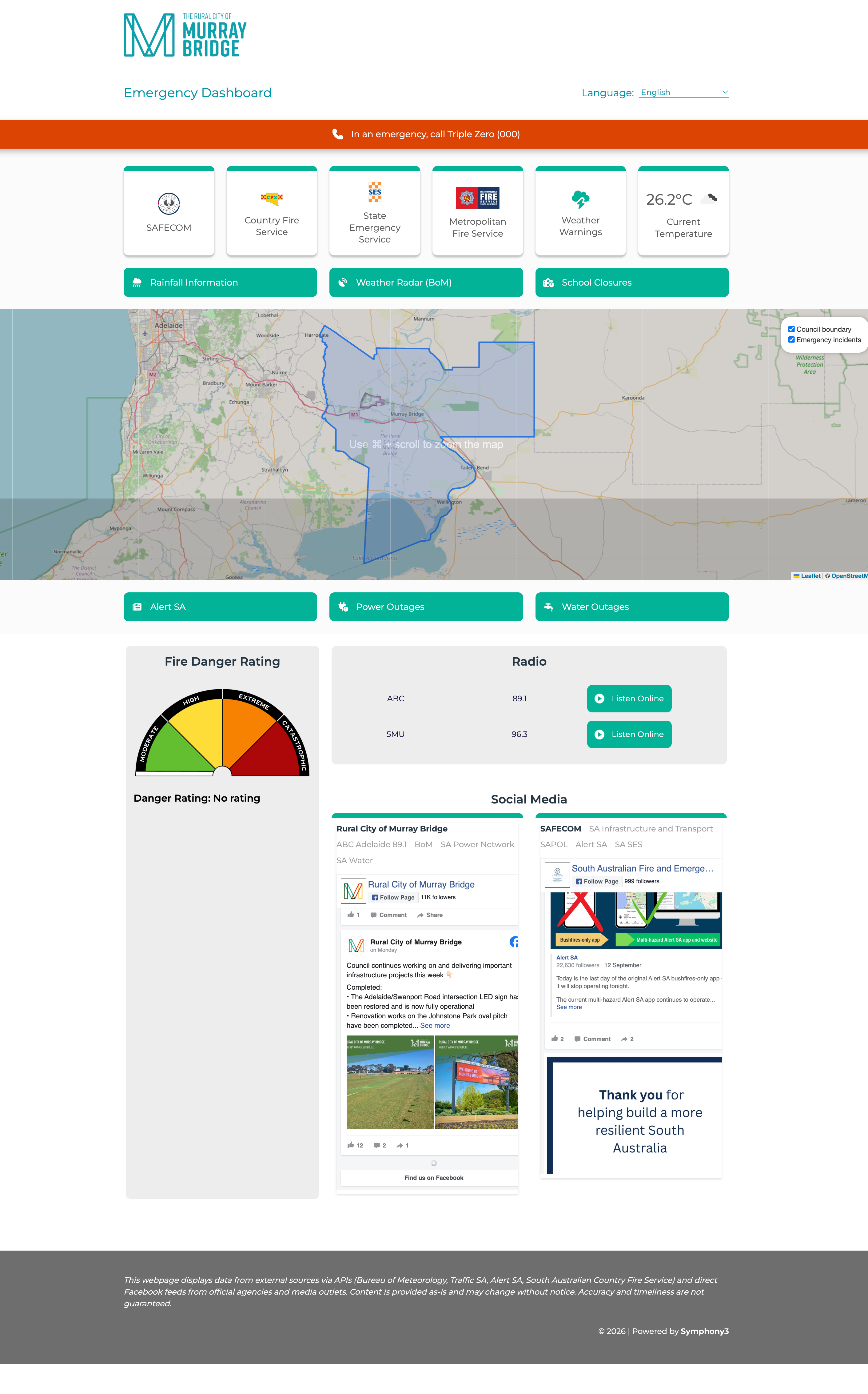The image size is (868, 1394).
Task: Open SA Infrastructure and Transport tab
Action: coord(651,828)
